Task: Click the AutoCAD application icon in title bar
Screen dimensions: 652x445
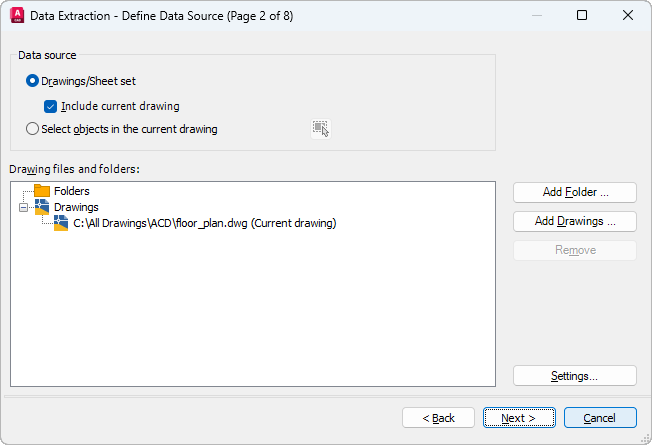Action: coord(16,15)
